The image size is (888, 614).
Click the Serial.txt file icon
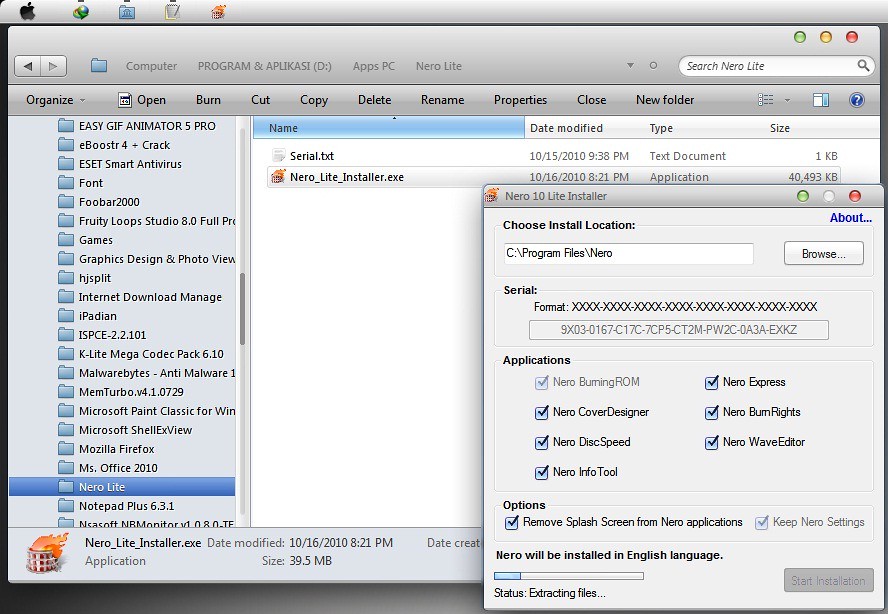(279, 156)
